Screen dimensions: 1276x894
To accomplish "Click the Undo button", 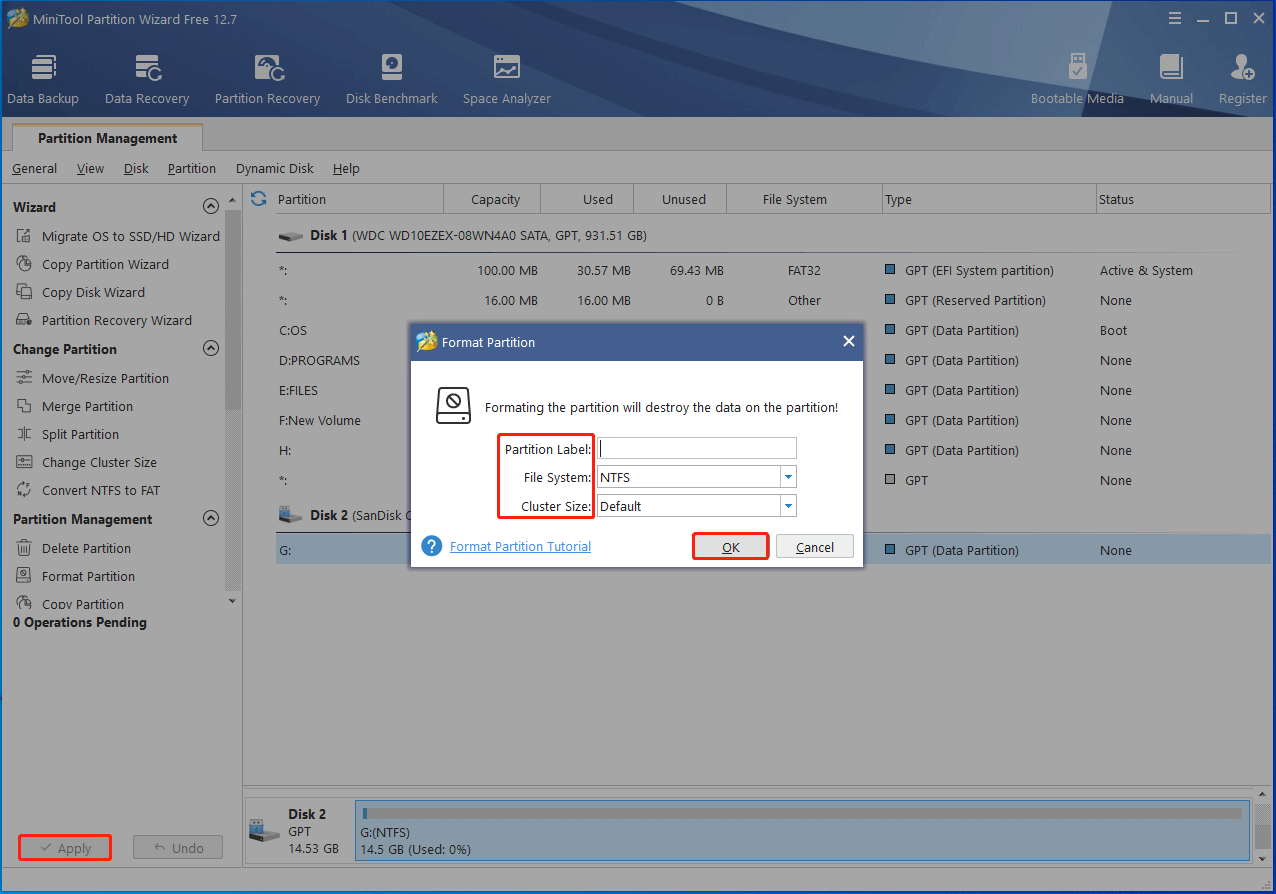I will pyautogui.click(x=178, y=848).
